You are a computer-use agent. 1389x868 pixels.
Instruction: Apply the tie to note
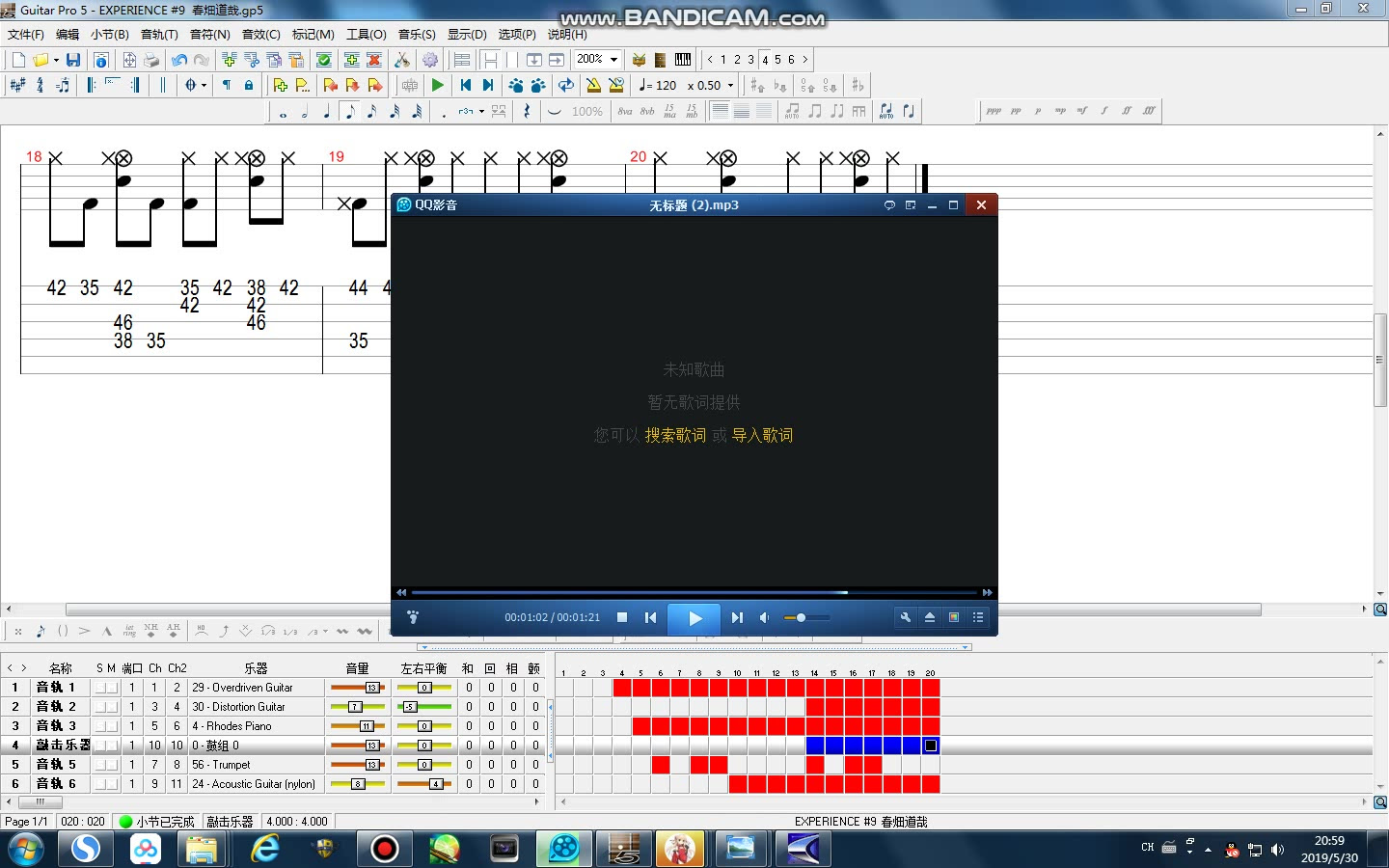click(555, 112)
